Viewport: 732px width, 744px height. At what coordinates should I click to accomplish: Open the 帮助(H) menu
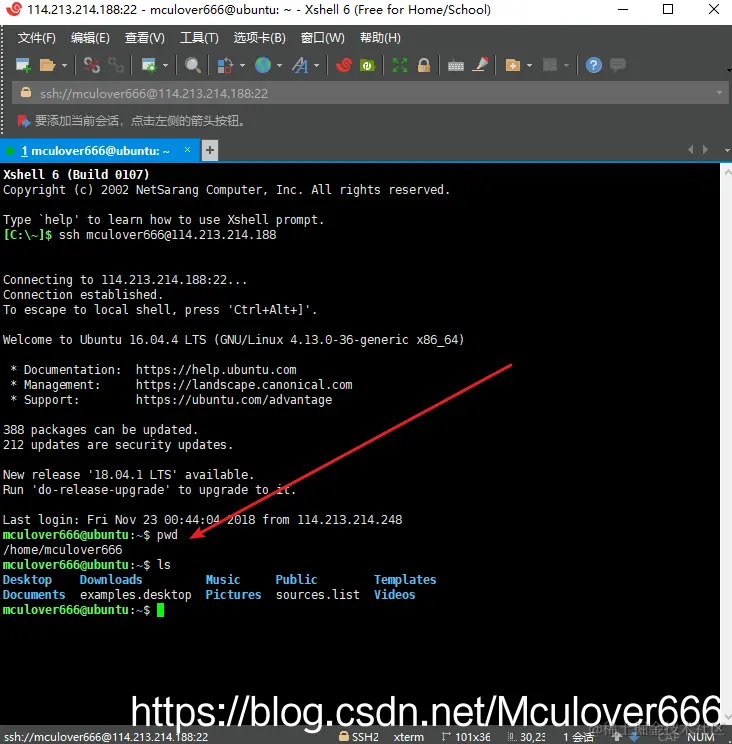380,37
